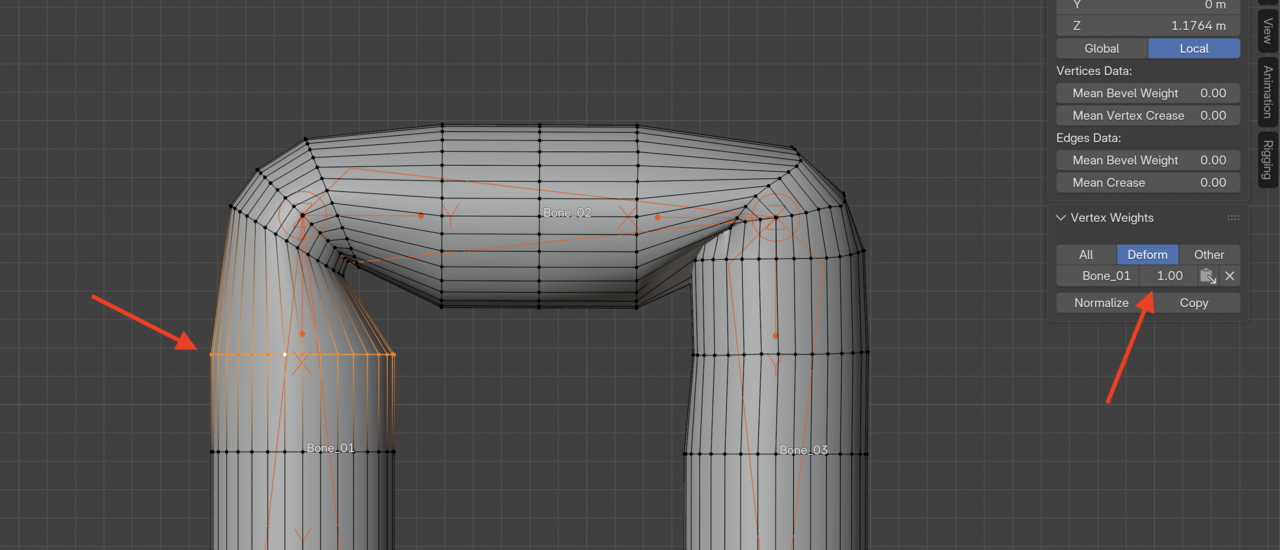
Task: Switch transform orientation to Global
Action: point(1101,48)
